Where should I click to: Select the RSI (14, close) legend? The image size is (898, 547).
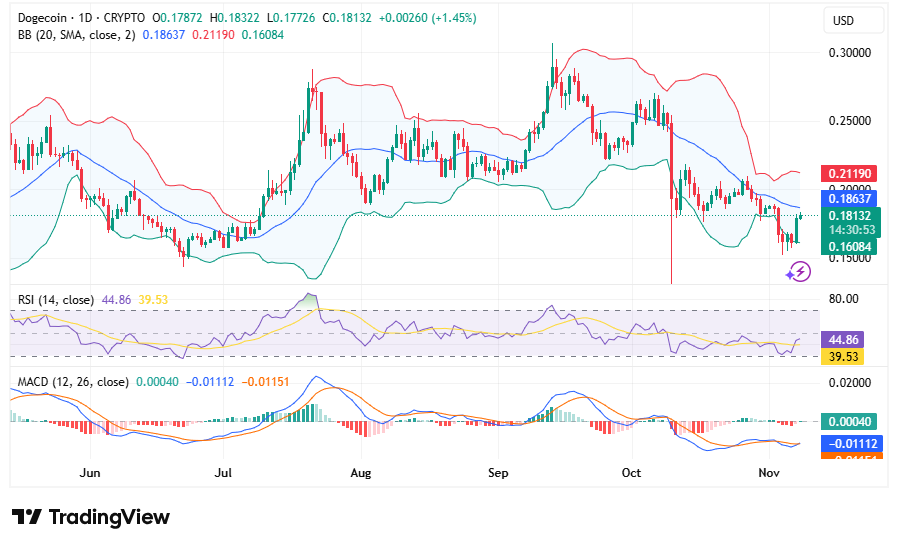55,300
